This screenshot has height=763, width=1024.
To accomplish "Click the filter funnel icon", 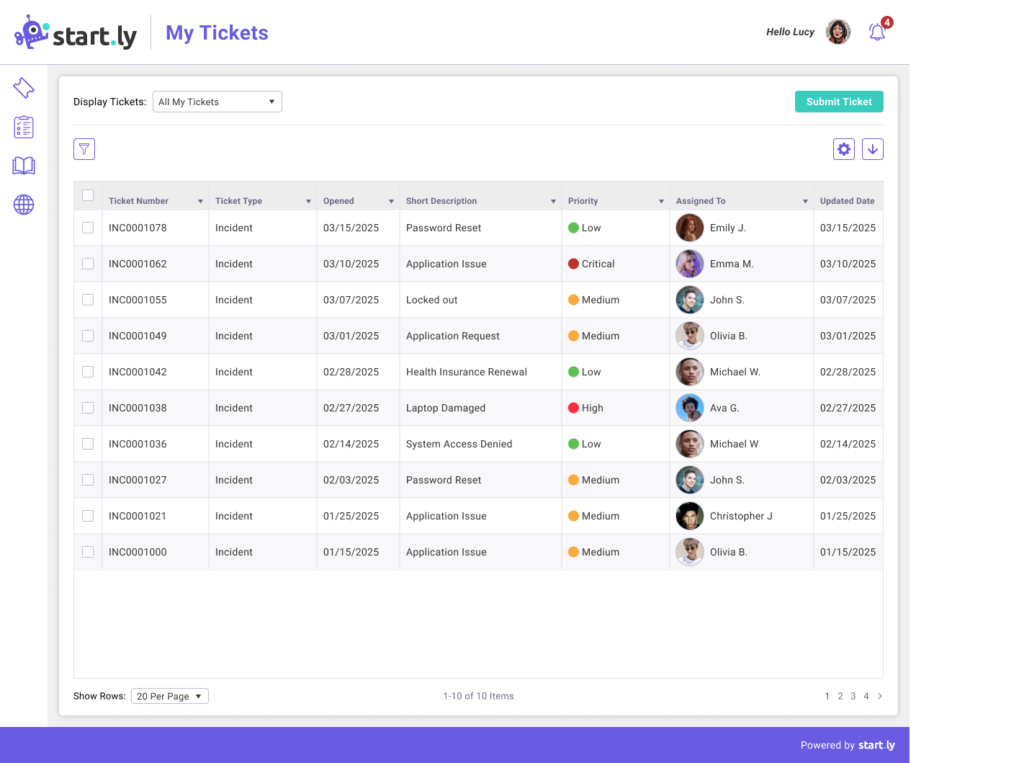I will click(84, 149).
